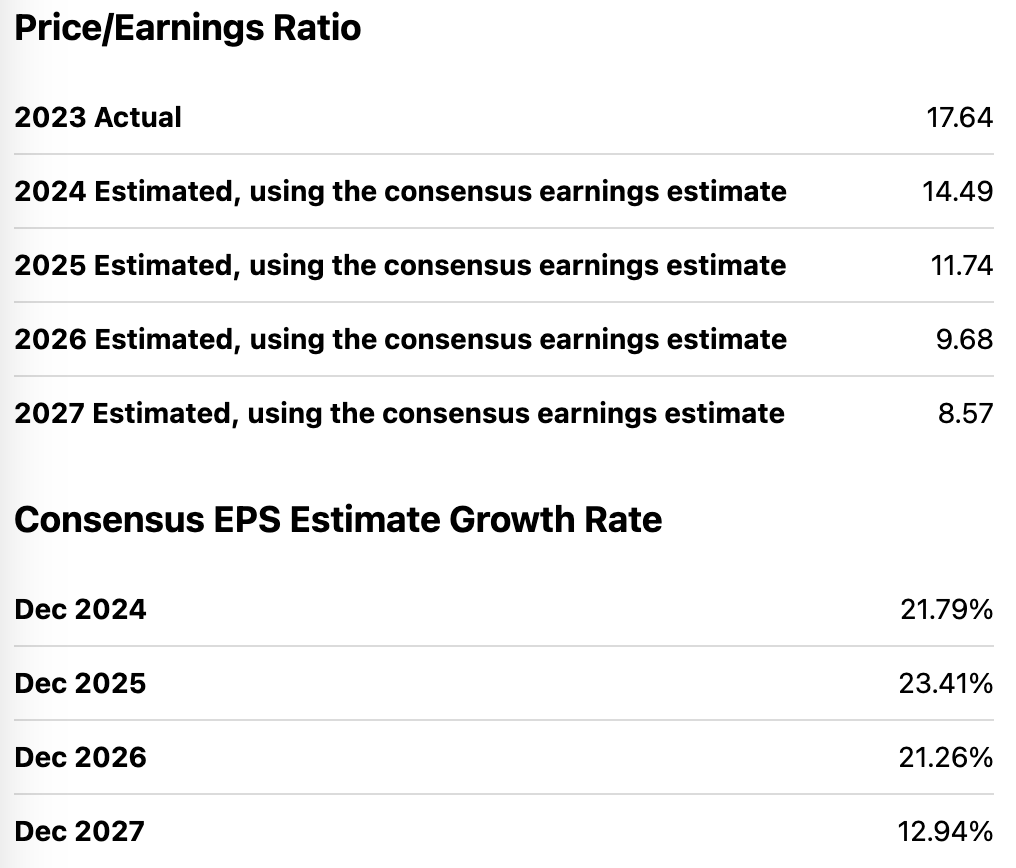Select the 2024 Estimated consensus earnings label
The image size is (1016, 868).
(400, 191)
